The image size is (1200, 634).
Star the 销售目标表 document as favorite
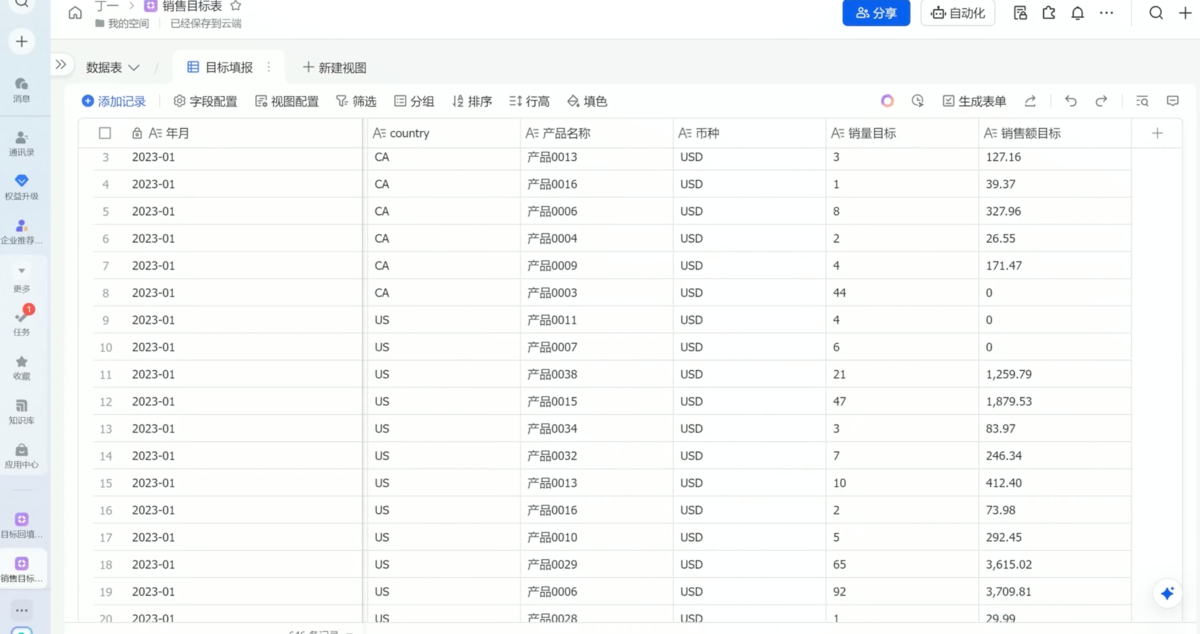pos(236,6)
